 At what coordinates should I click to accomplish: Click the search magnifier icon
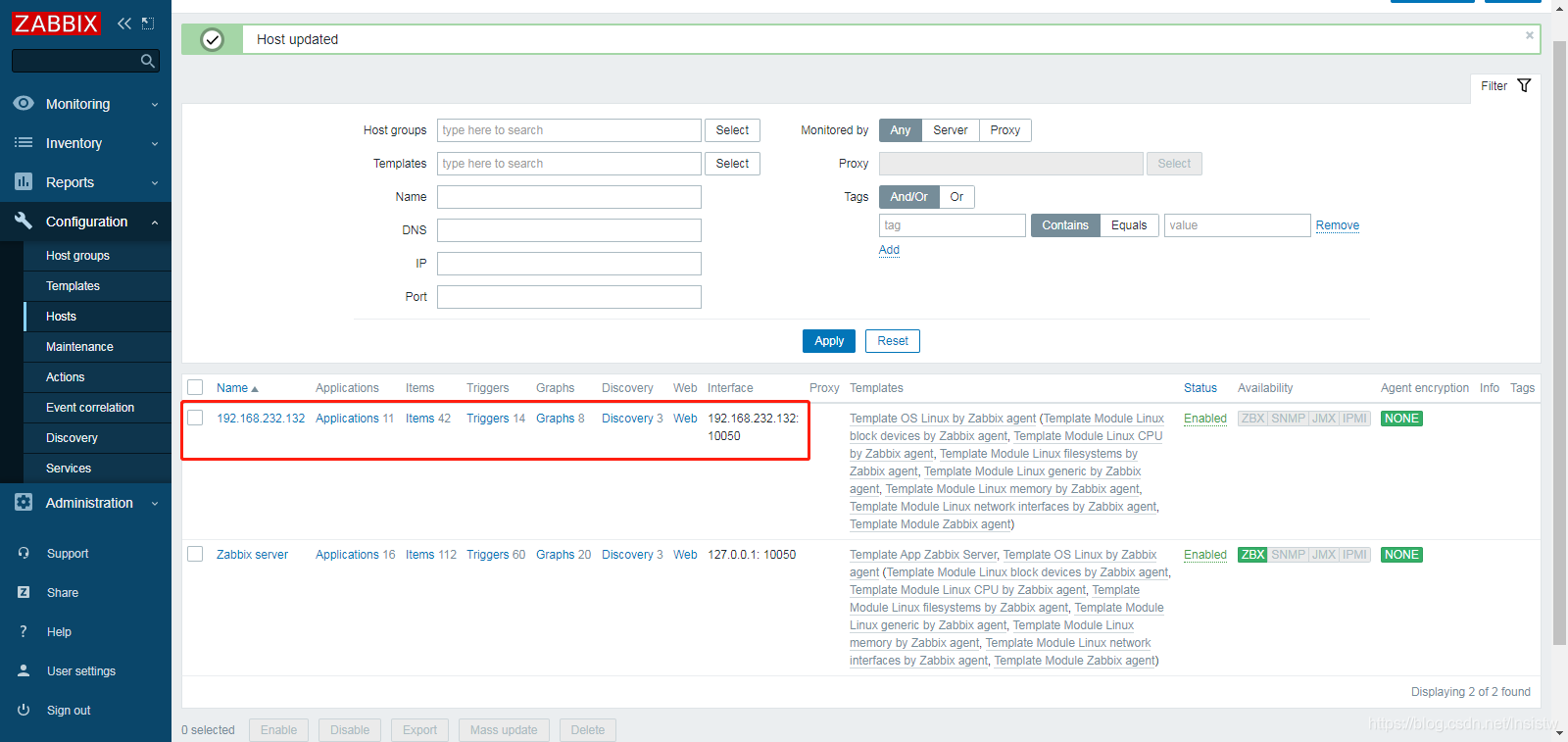(x=148, y=61)
